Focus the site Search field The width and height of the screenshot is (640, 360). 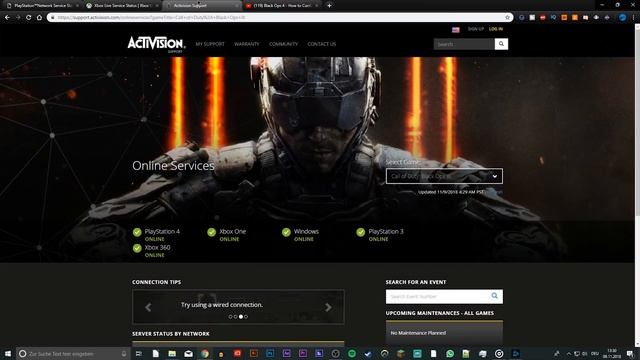pos(464,44)
